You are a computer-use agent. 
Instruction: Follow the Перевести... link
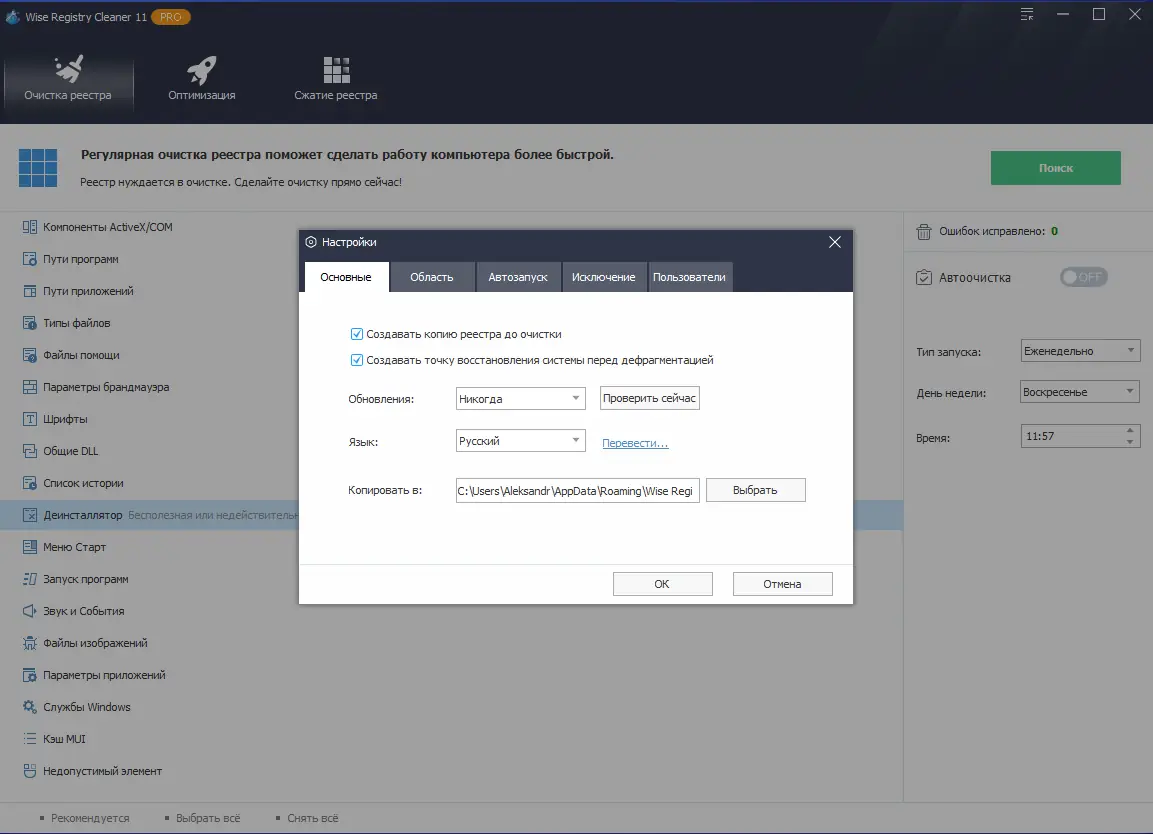[x=635, y=443]
